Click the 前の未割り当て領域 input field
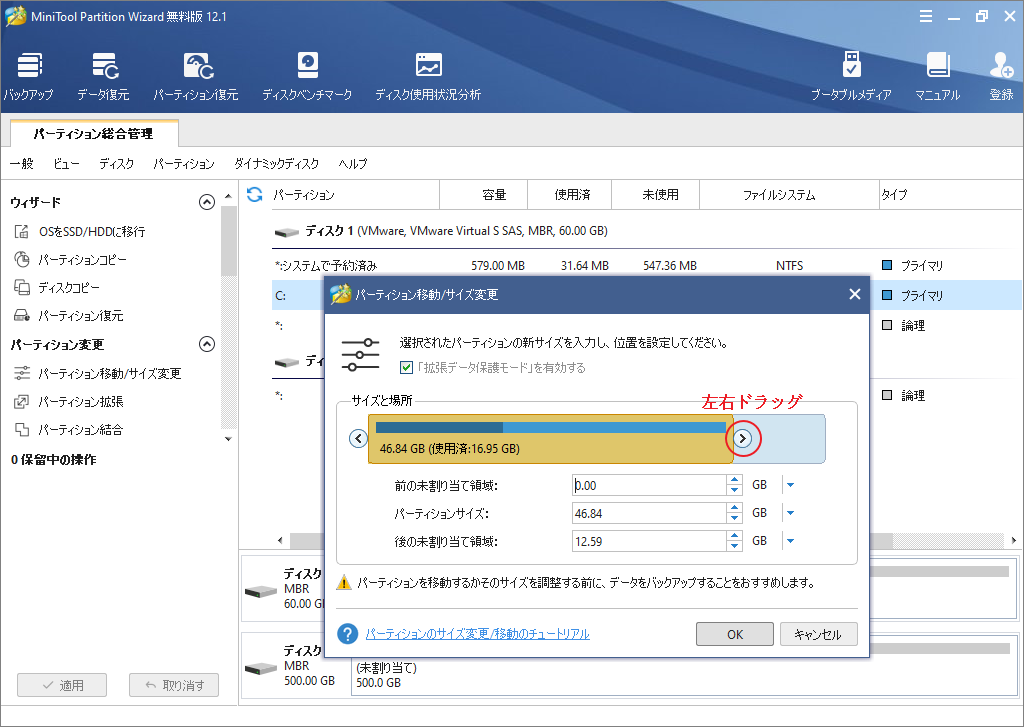Image resolution: width=1024 pixels, height=727 pixels. point(648,485)
